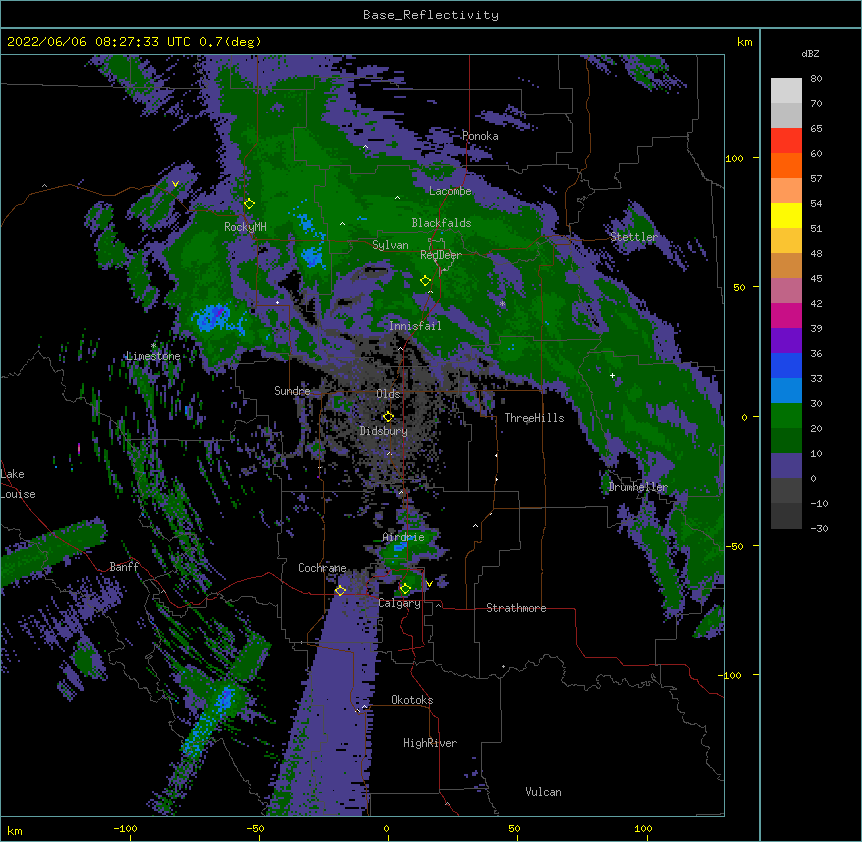Image resolution: width=862 pixels, height=842 pixels.
Task: Click the RedDeer city label
Action: [x=441, y=255]
